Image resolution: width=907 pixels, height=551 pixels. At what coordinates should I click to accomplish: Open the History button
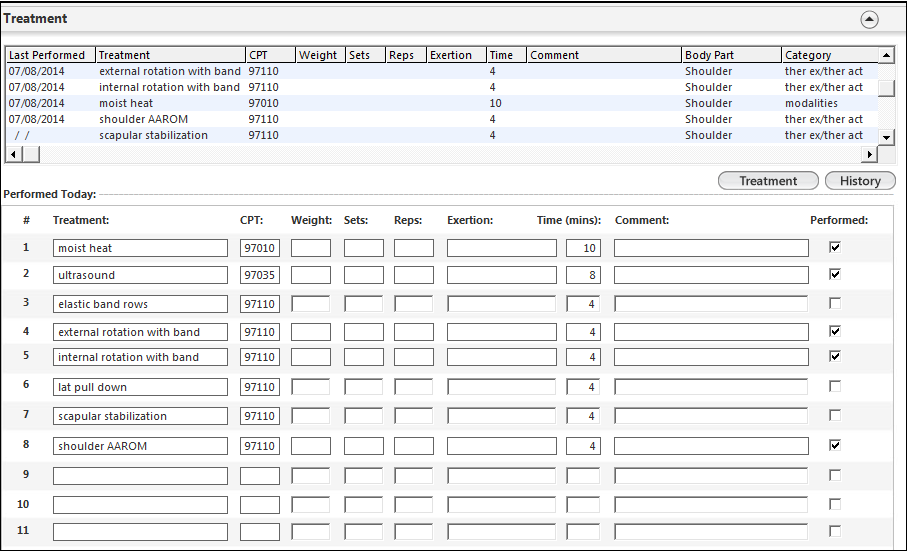(860, 181)
